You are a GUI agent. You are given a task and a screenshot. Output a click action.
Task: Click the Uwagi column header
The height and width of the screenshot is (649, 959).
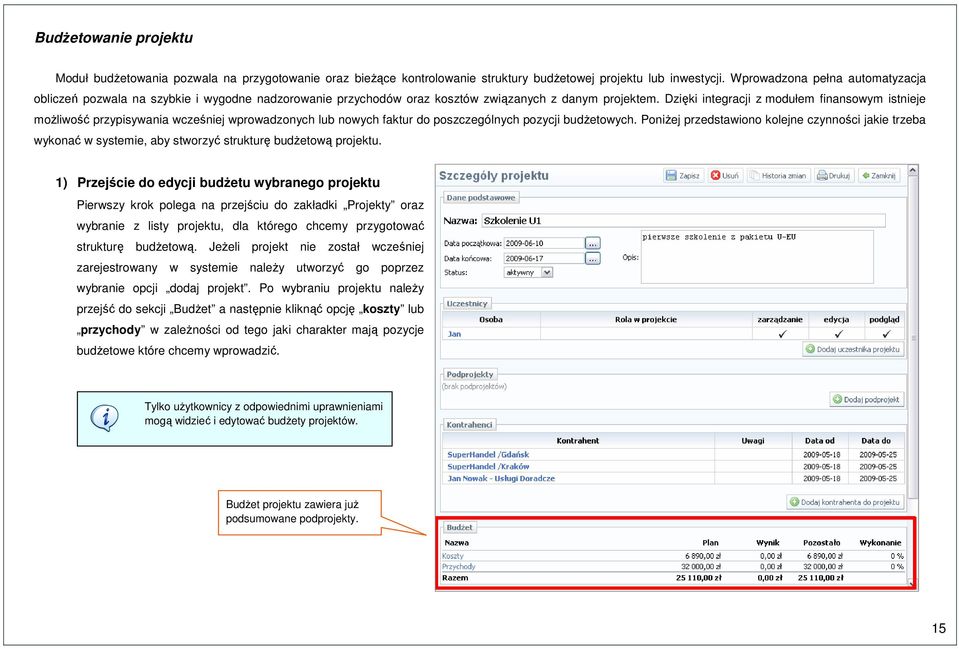753,440
